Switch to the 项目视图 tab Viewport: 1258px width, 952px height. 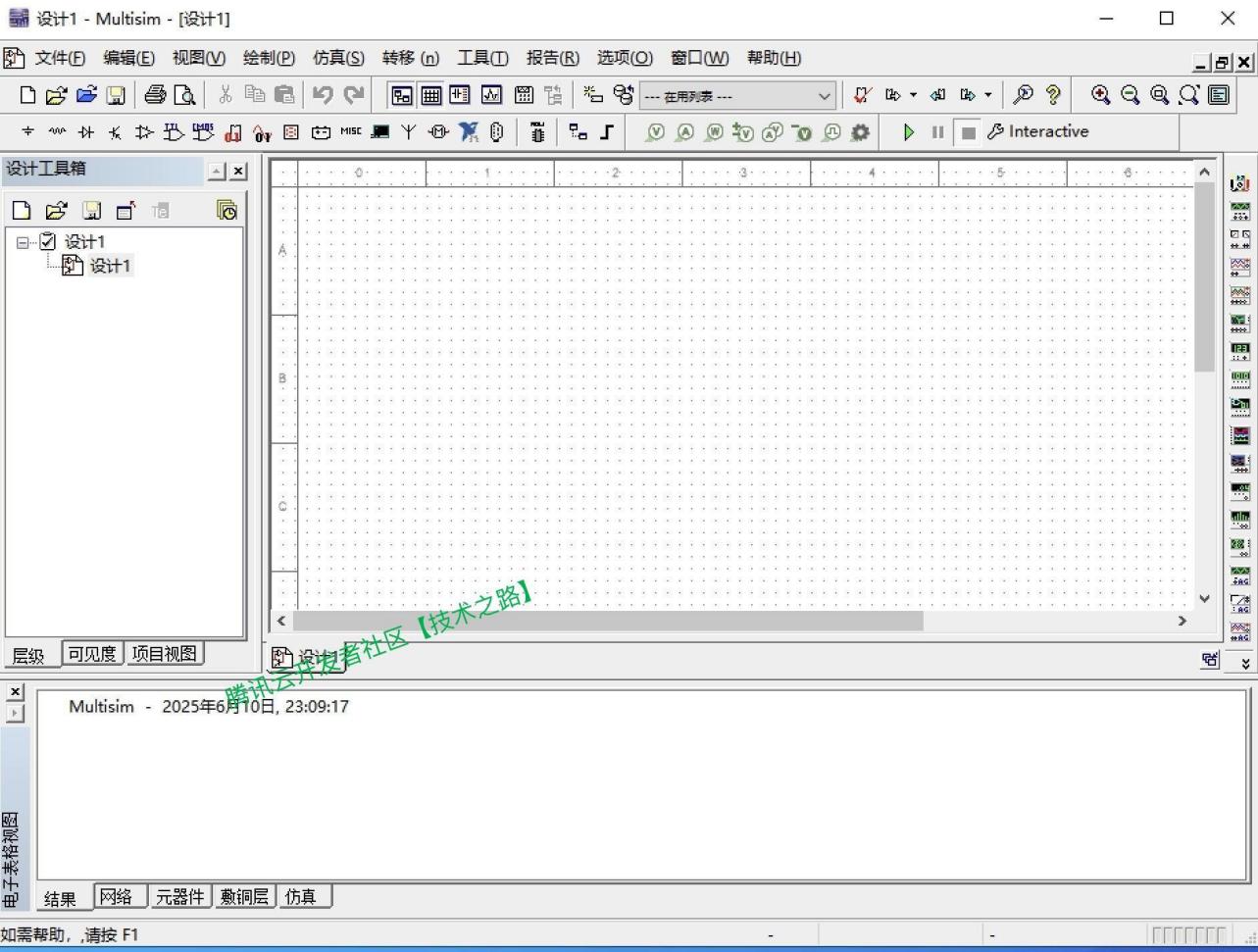165,654
